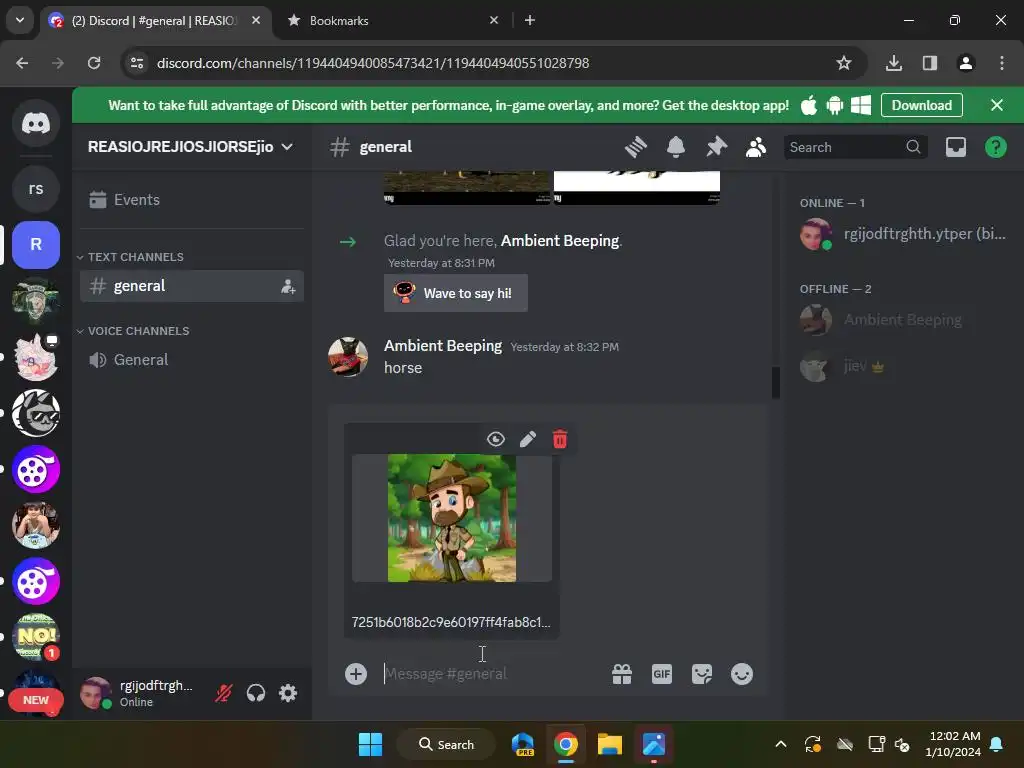Viewport: 1024px width, 768px height.
Task: Open the ranger image attachment thumbnail
Action: 452,518
